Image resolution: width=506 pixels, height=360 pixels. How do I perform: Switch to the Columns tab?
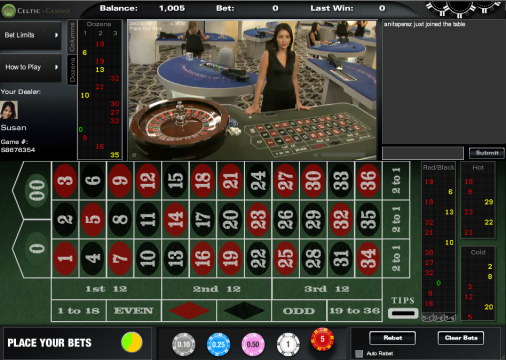(x=72, y=37)
